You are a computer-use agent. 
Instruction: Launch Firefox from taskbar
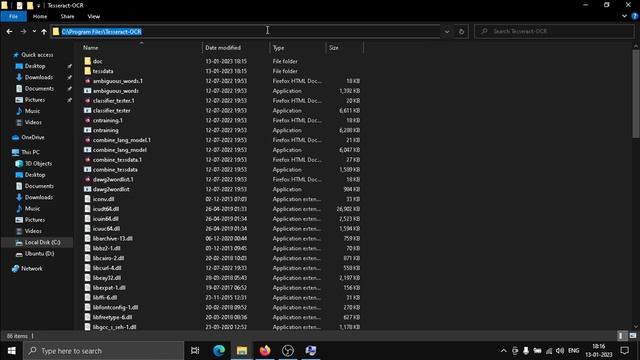(265, 351)
